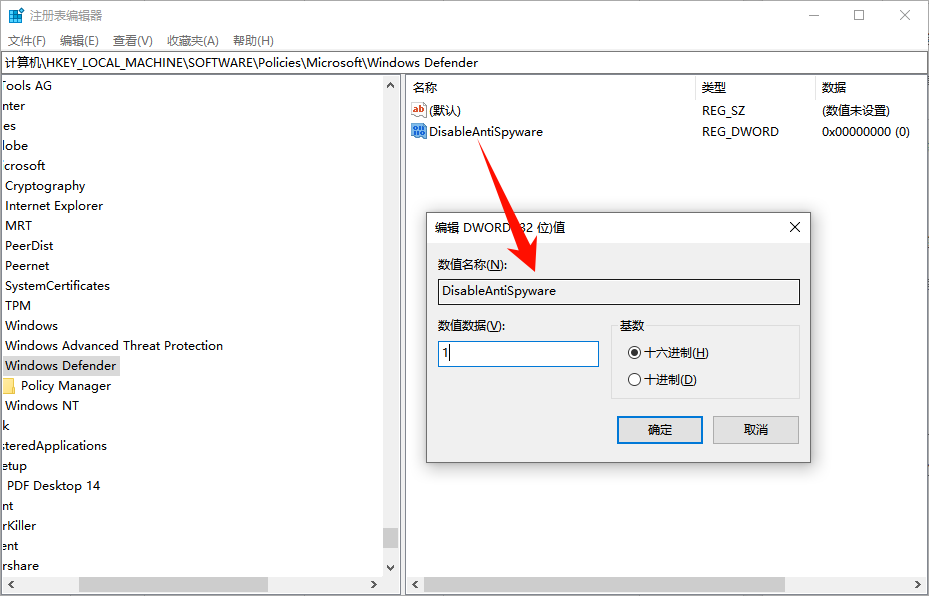Select the MRT key

click(18, 226)
